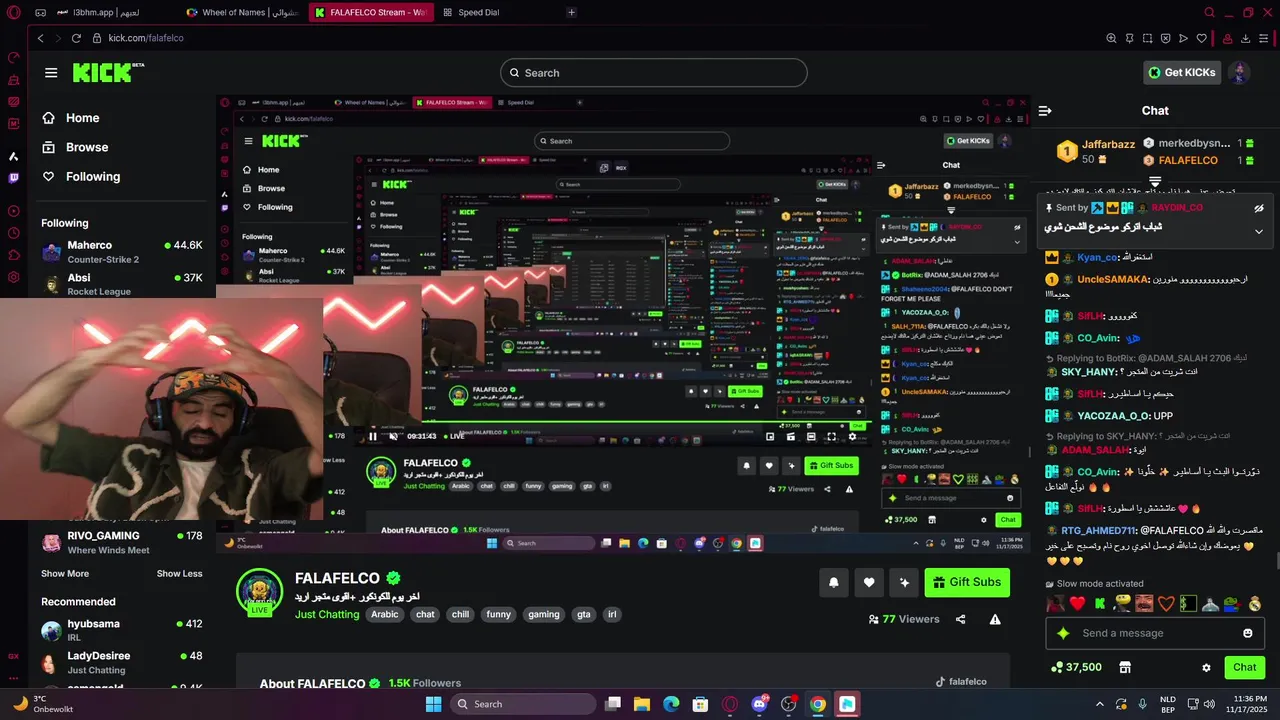Open Opera sidebar settings gear

pos(14,277)
